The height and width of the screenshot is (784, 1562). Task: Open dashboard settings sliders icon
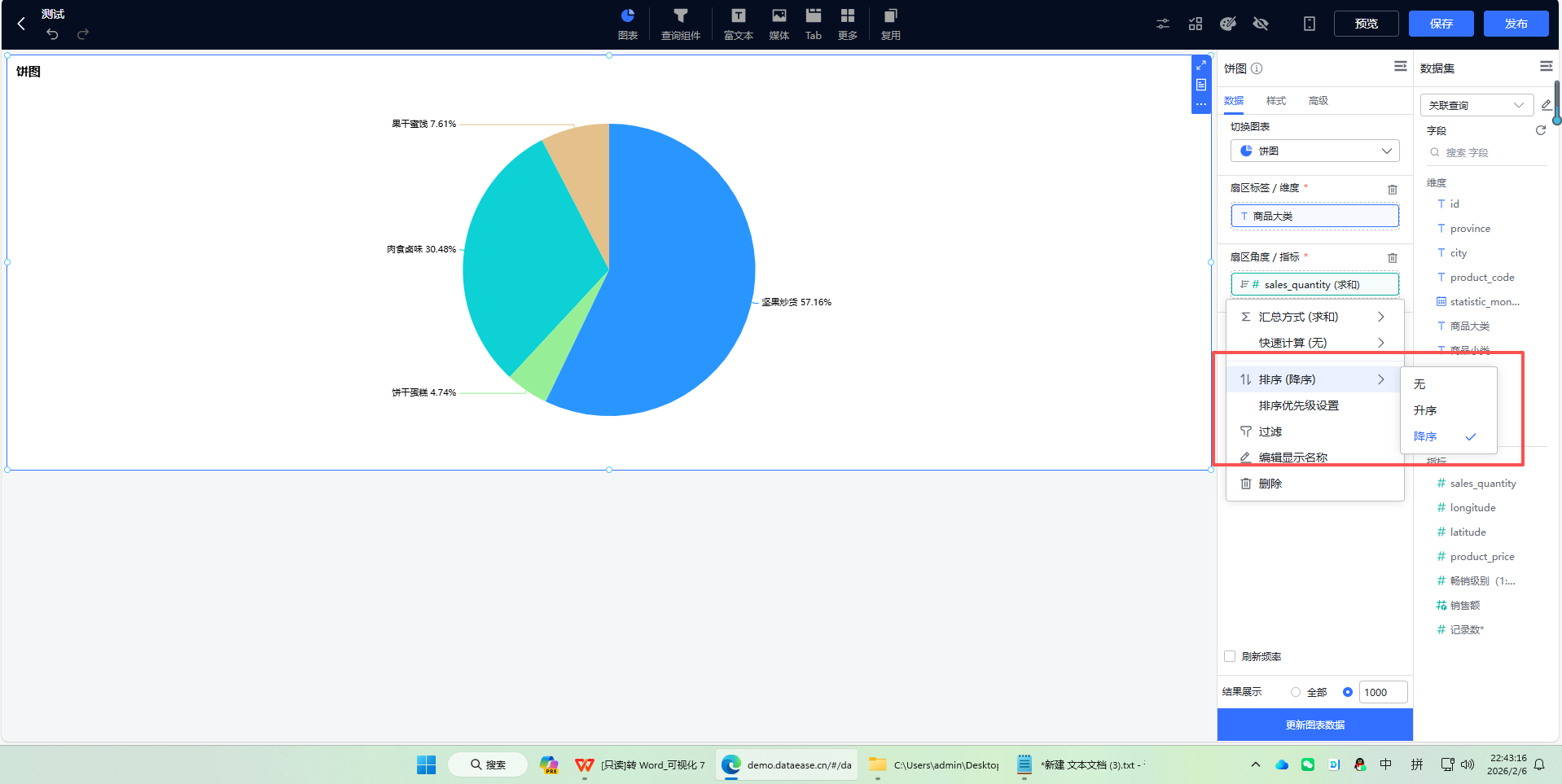click(x=1163, y=24)
